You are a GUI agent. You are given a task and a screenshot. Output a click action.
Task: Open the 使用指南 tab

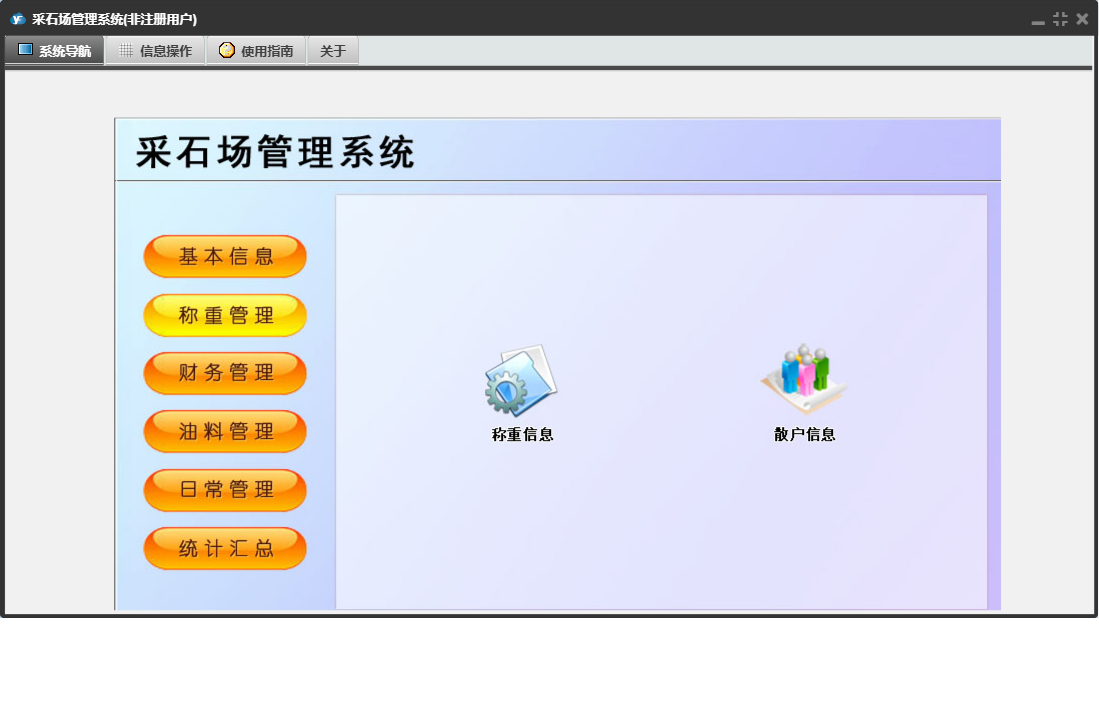(256, 50)
